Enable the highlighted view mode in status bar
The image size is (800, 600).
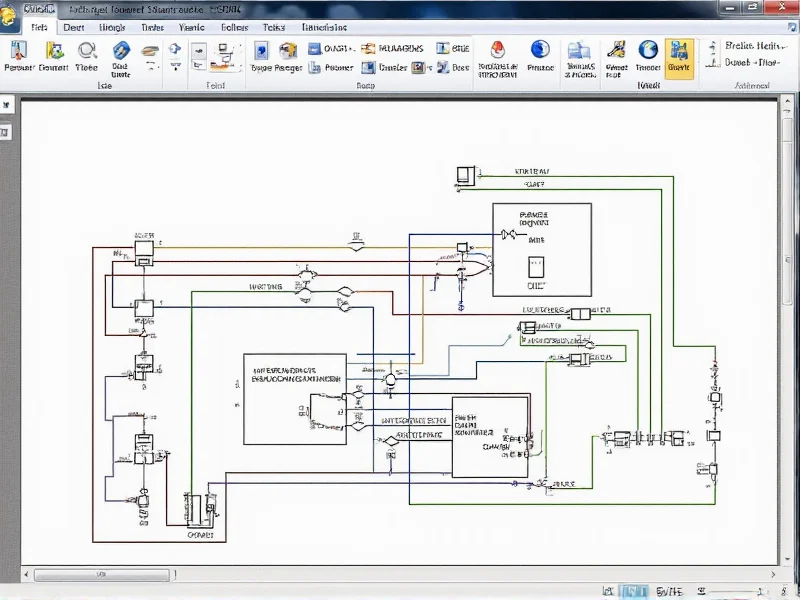pos(633,590)
